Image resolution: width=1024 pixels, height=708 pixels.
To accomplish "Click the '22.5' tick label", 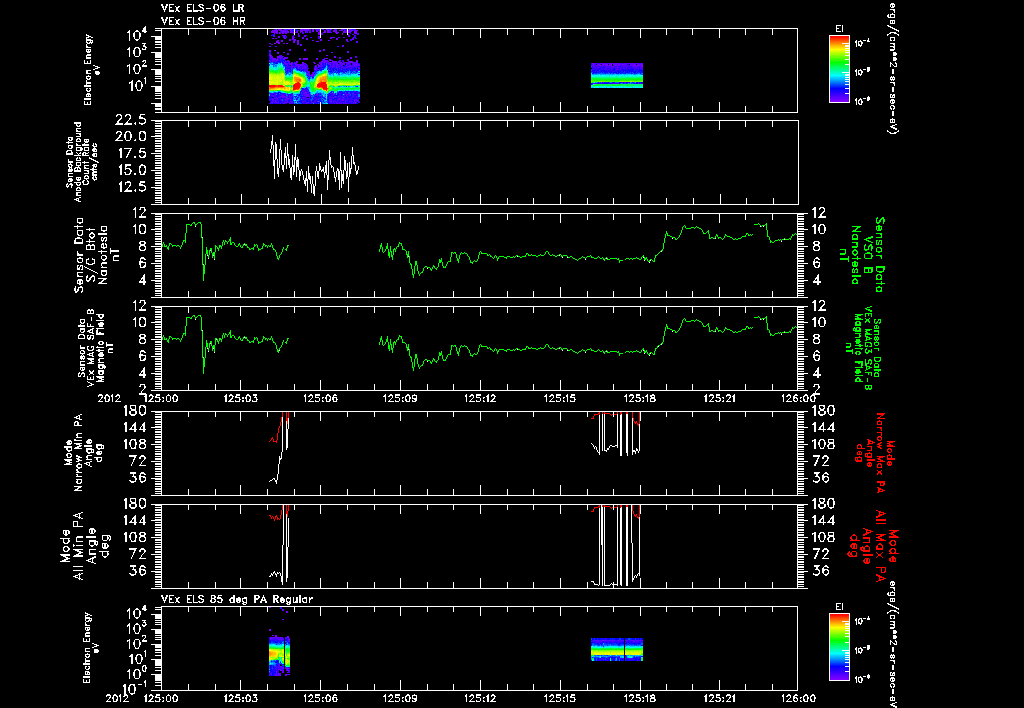I will [129, 120].
